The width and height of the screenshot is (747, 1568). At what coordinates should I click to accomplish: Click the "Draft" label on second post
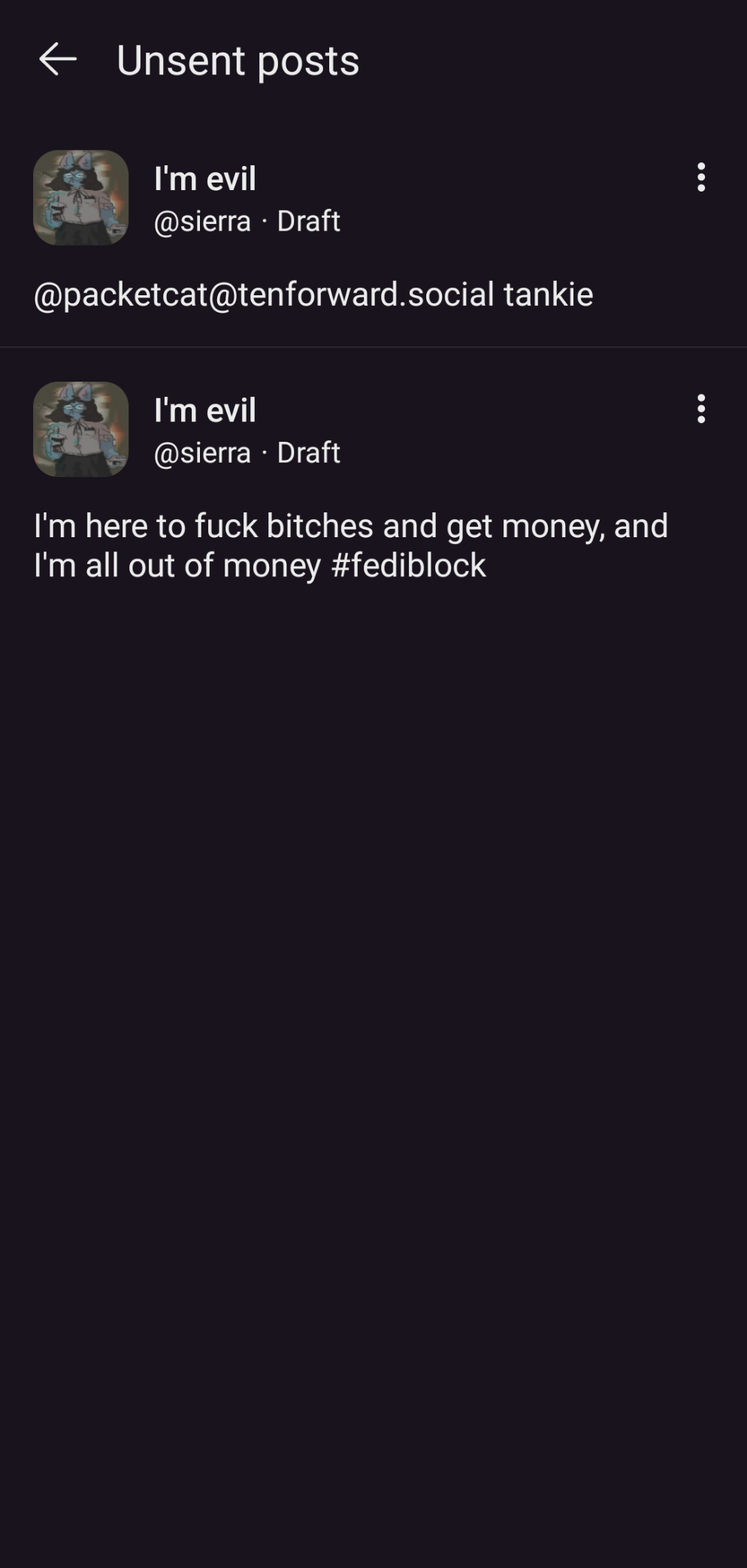pos(308,453)
